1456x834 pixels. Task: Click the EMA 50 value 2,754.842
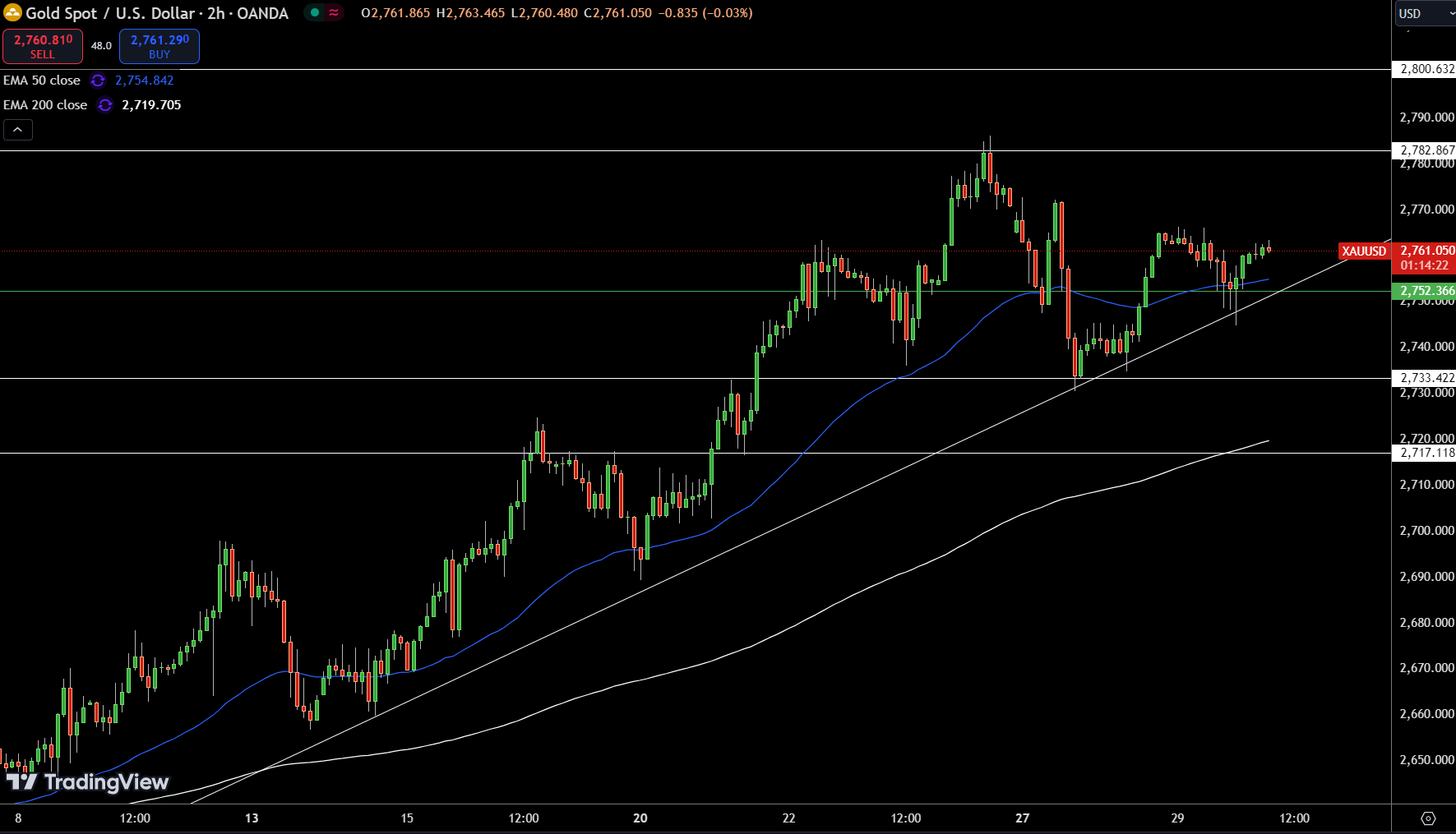(x=145, y=81)
